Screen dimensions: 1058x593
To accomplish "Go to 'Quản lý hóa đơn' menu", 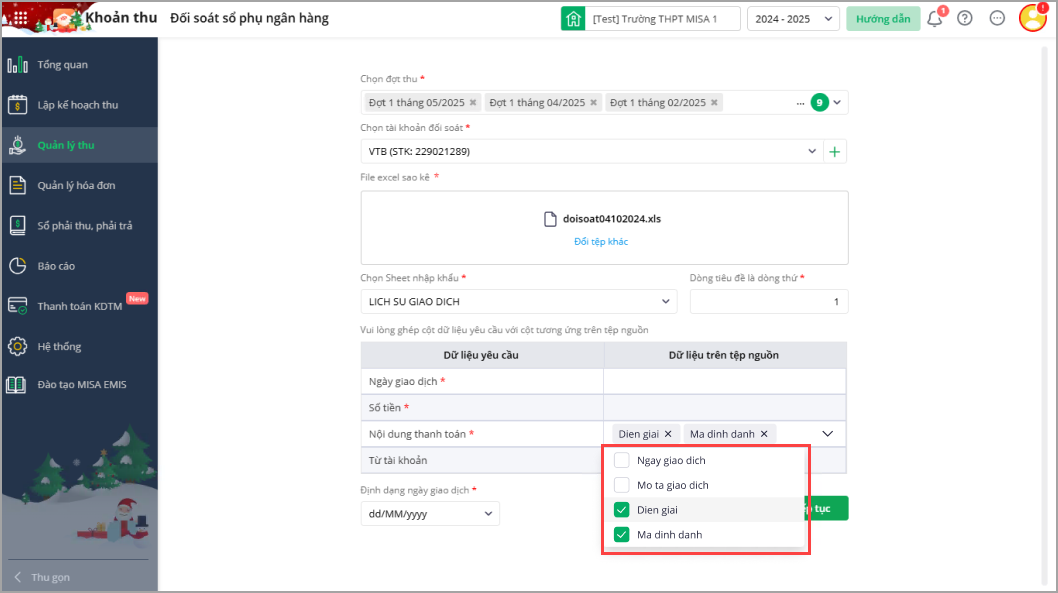I will tap(77, 185).
